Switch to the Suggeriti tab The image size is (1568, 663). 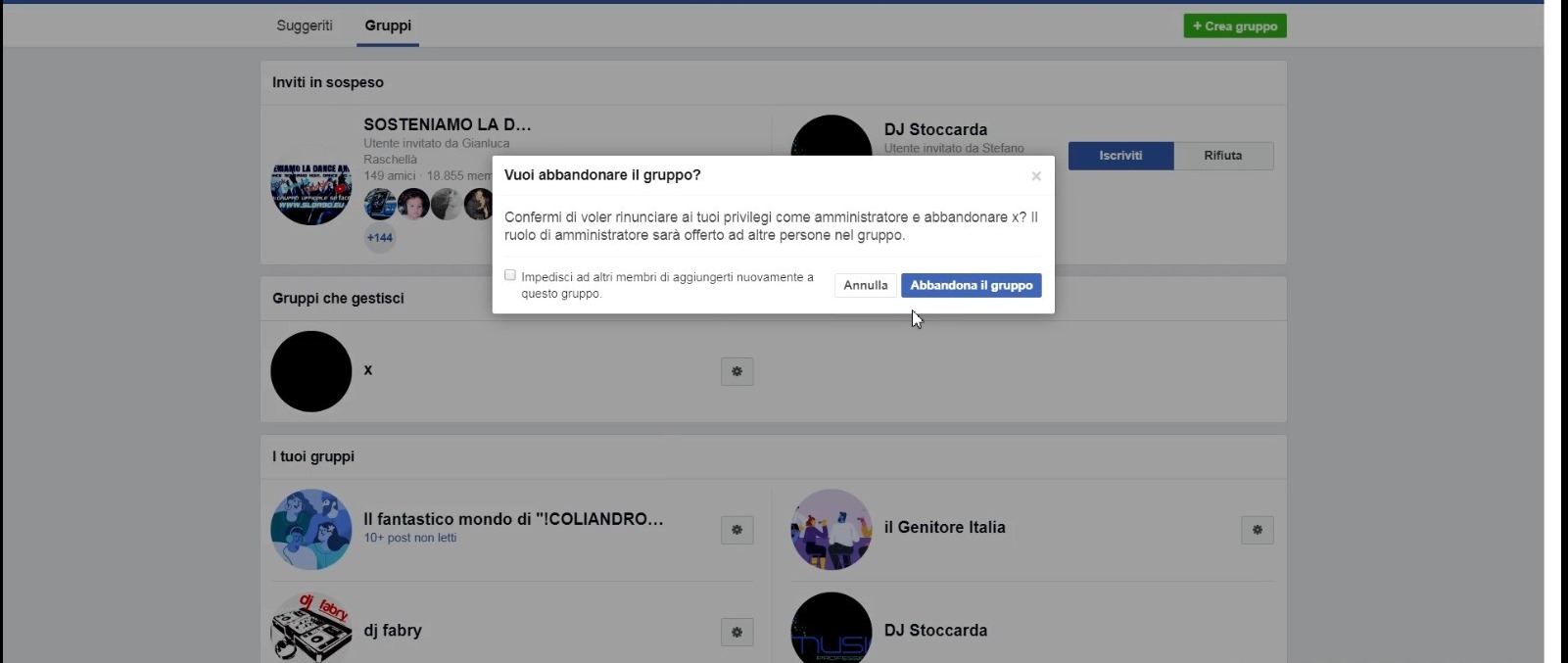(x=304, y=25)
